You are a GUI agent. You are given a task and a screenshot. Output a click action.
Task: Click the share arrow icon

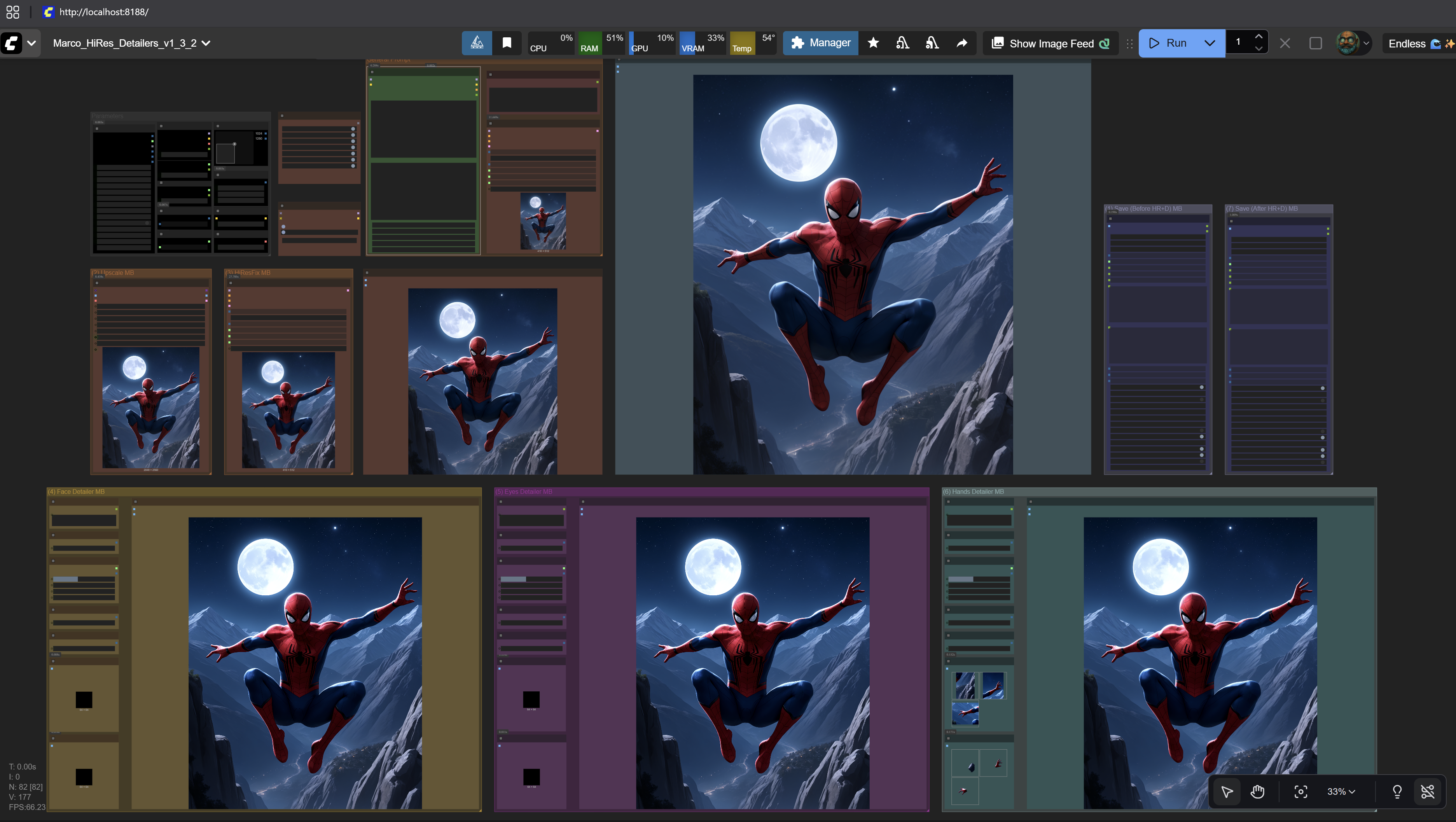click(x=961, y=43)
